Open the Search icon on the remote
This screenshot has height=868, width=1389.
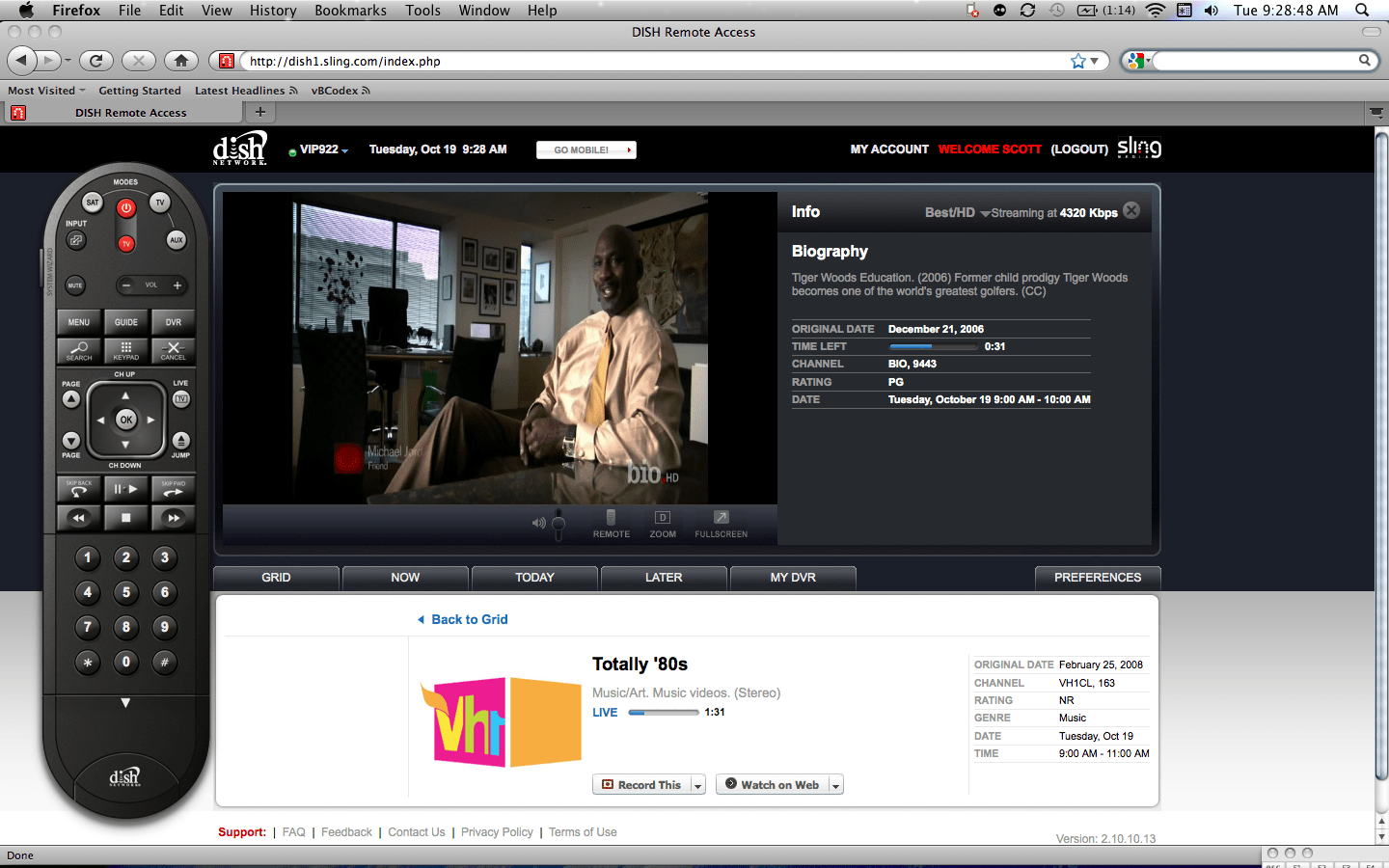pyautogui.click(x=79, y=351)
